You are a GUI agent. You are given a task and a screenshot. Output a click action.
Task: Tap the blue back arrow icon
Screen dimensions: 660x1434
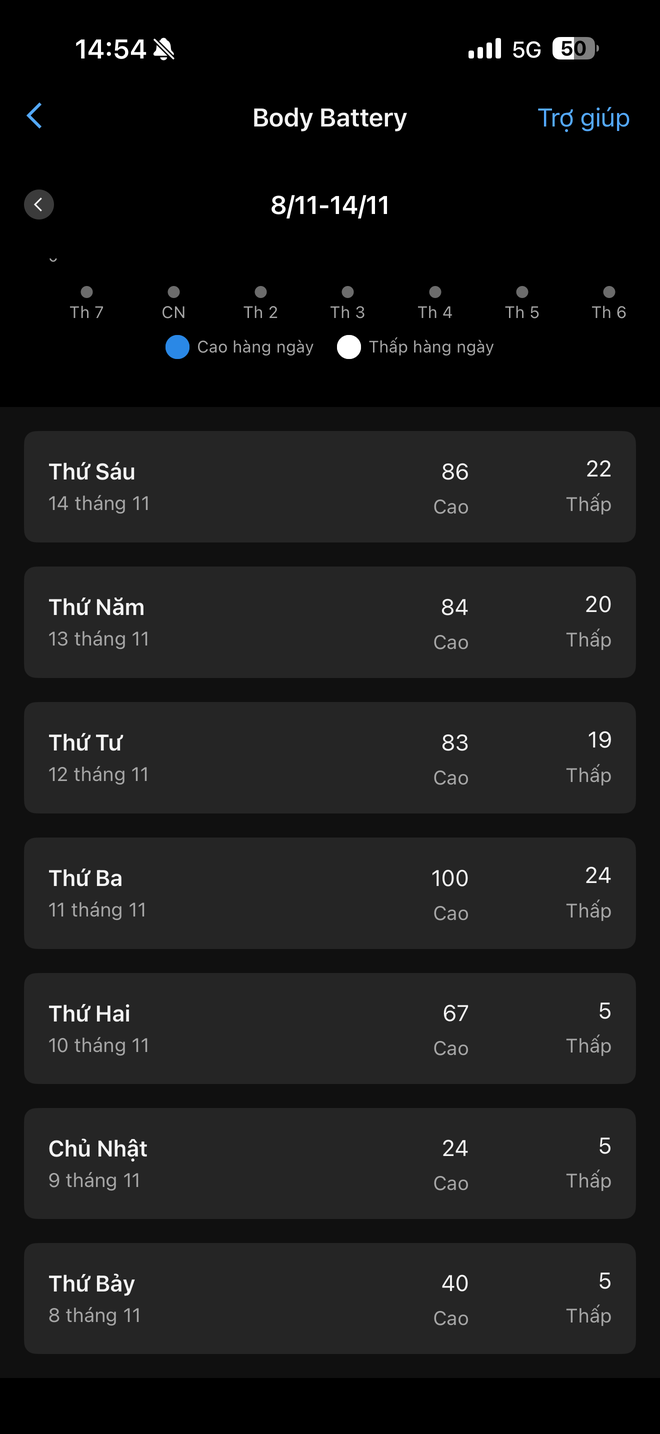(x=34, y=116)
